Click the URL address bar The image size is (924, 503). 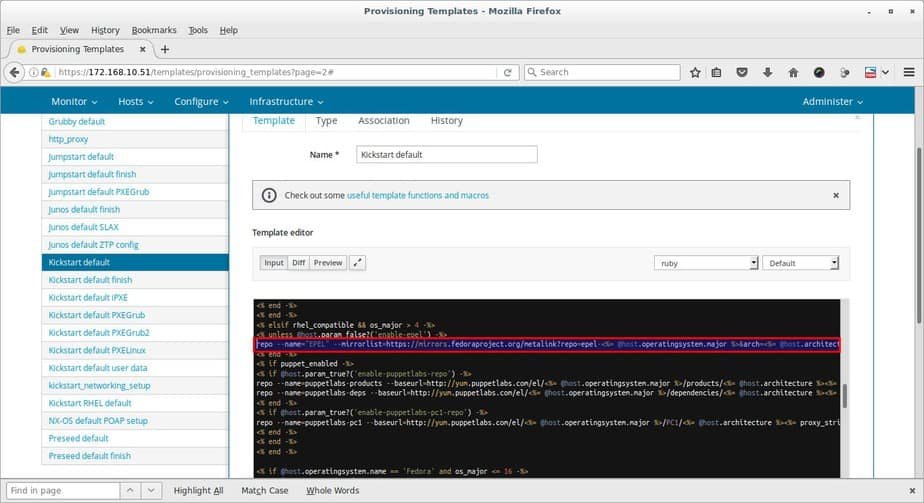[x=276, y=72]
